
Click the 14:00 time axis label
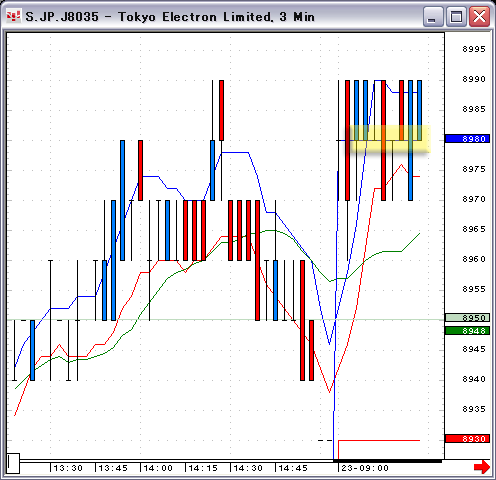pos(158,468)
